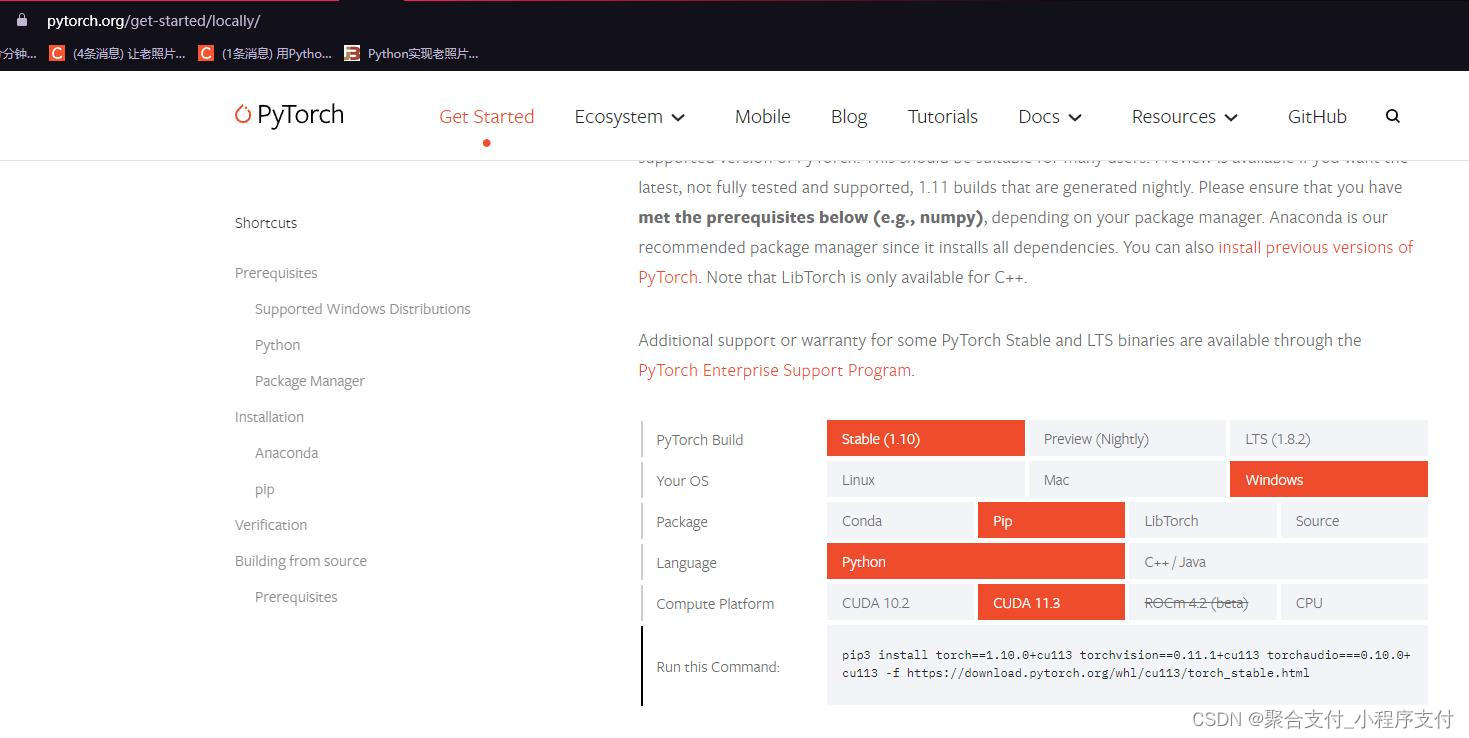Click the 'Your OS' row label
The image size is (1469, 738).
[682, 481]
